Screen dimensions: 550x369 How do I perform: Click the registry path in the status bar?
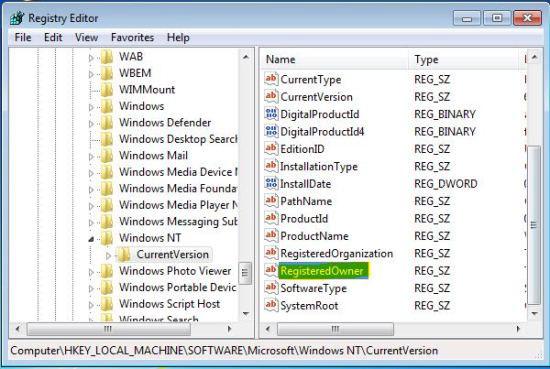224,350
